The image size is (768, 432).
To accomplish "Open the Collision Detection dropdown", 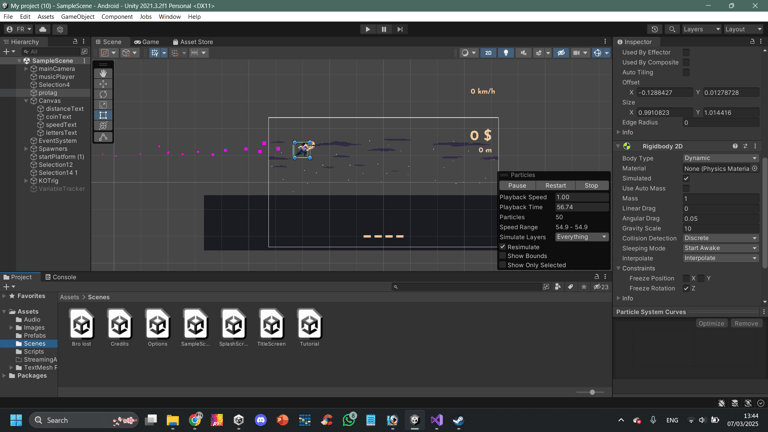I will (x=720, y=238).
